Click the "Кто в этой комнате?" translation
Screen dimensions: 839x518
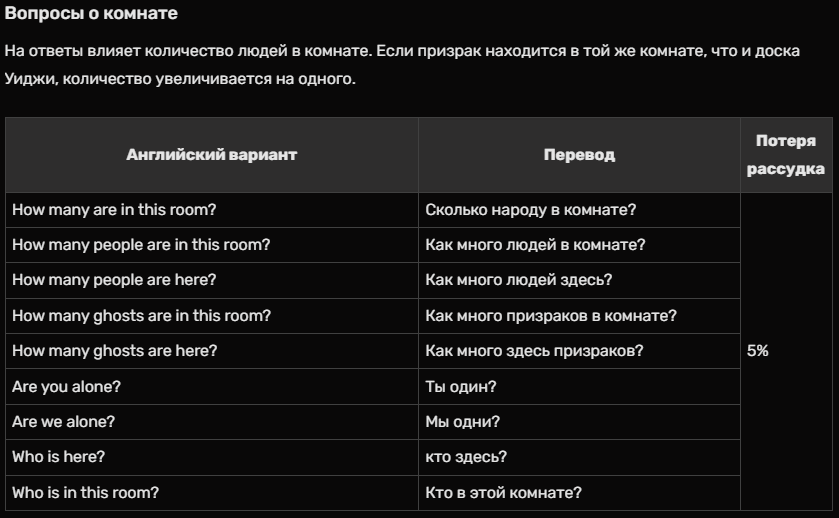tap(503, 492)
